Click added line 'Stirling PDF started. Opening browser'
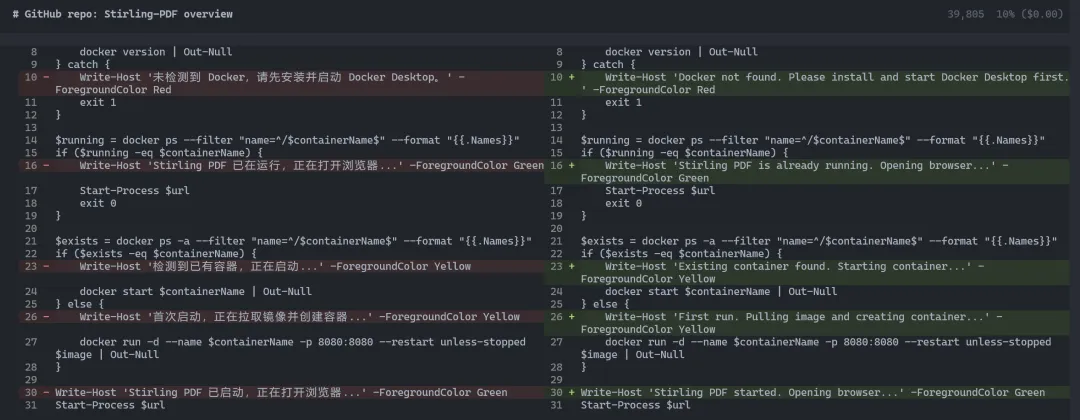 point(807,392)
